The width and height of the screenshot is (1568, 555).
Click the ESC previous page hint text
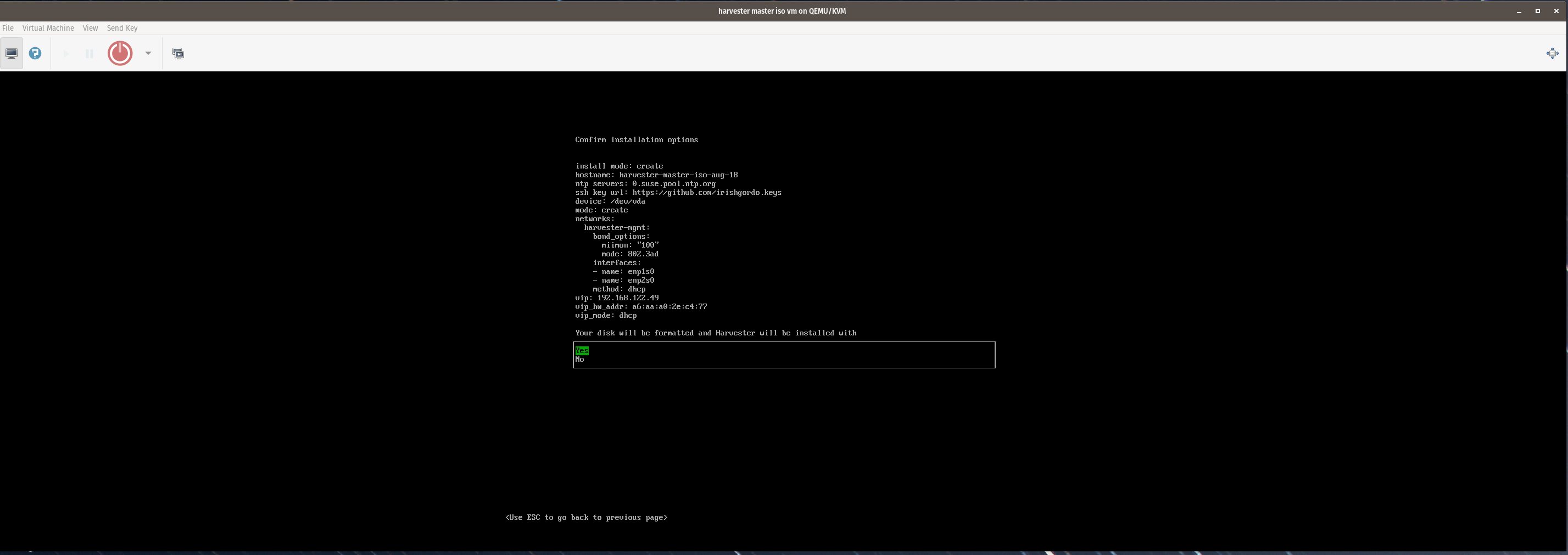[586, 517]
